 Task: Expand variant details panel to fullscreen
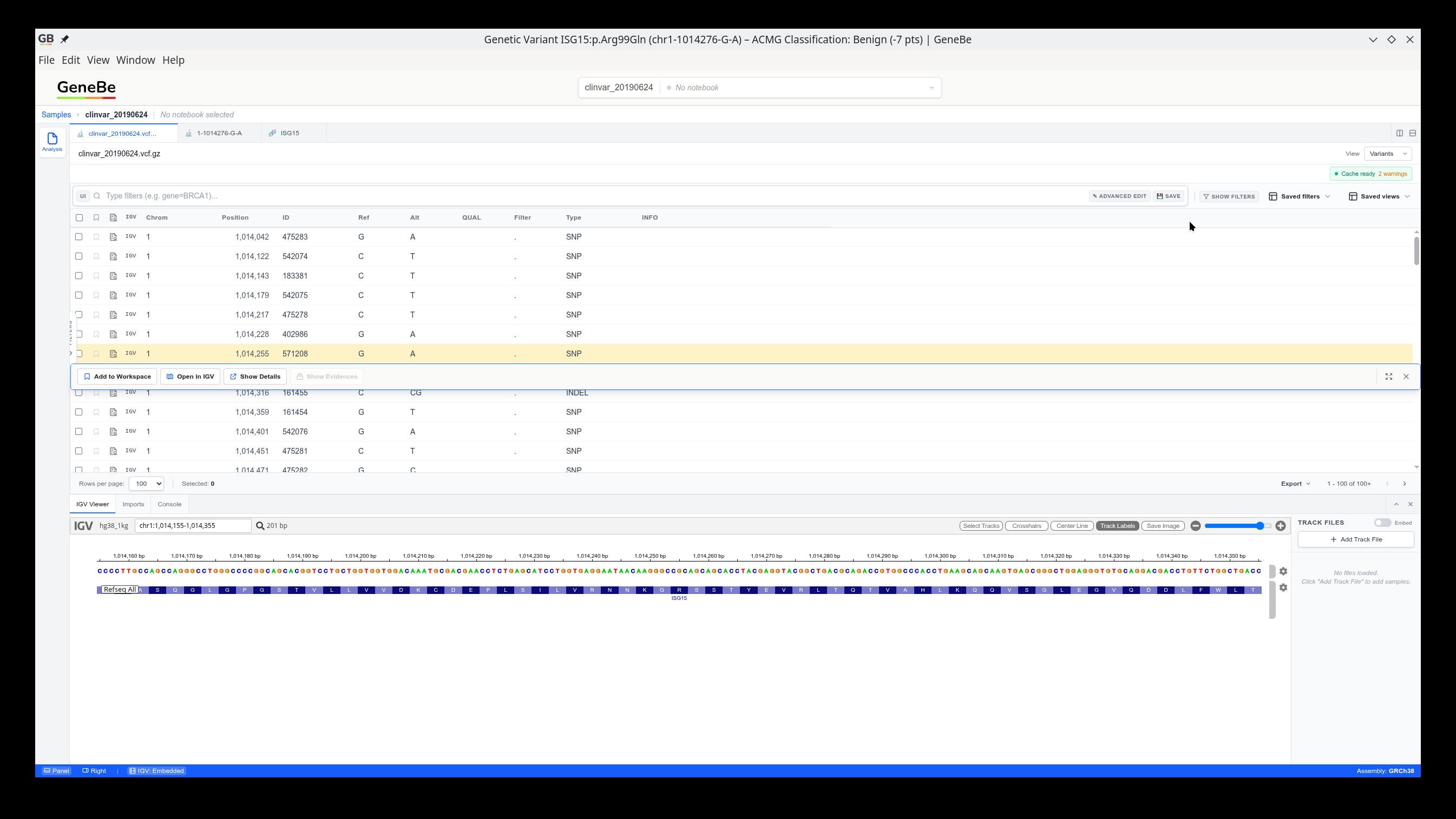click(x=1389, y=377)
